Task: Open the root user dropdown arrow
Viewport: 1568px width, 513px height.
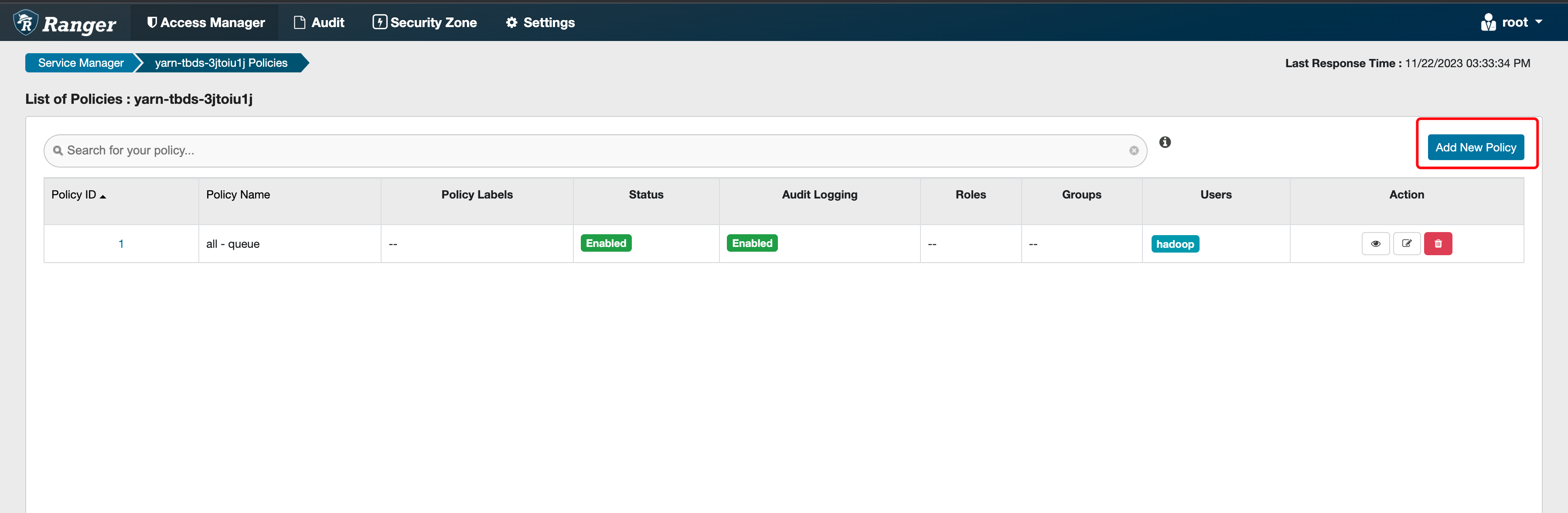Action: (x=1539, y=22)
